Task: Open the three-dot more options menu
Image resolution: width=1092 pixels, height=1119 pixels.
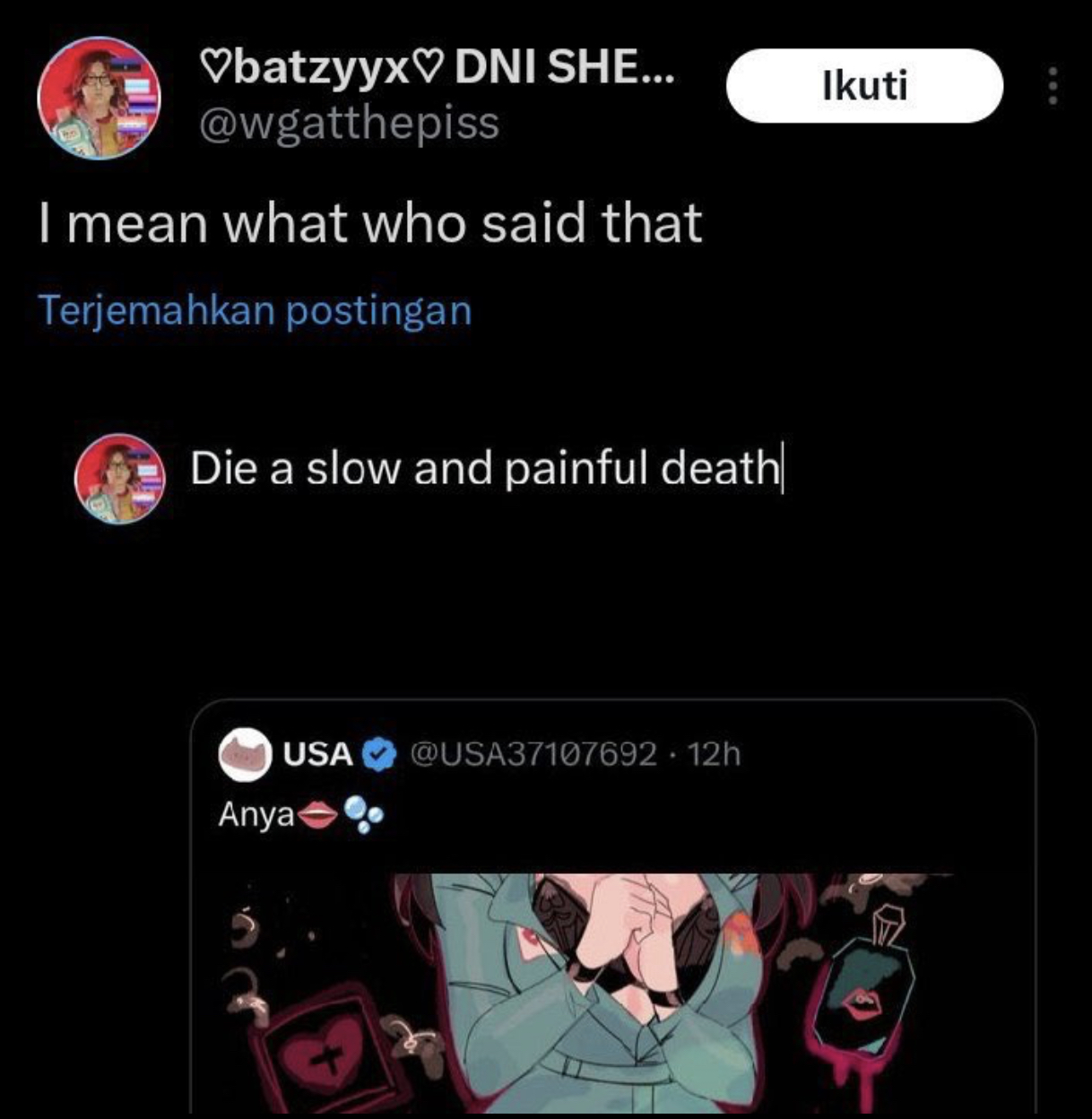Action: click(1053, 86)
